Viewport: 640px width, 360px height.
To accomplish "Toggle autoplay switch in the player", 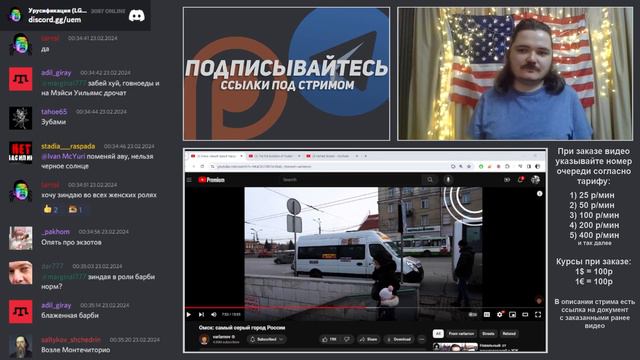I will click(473, 314).
